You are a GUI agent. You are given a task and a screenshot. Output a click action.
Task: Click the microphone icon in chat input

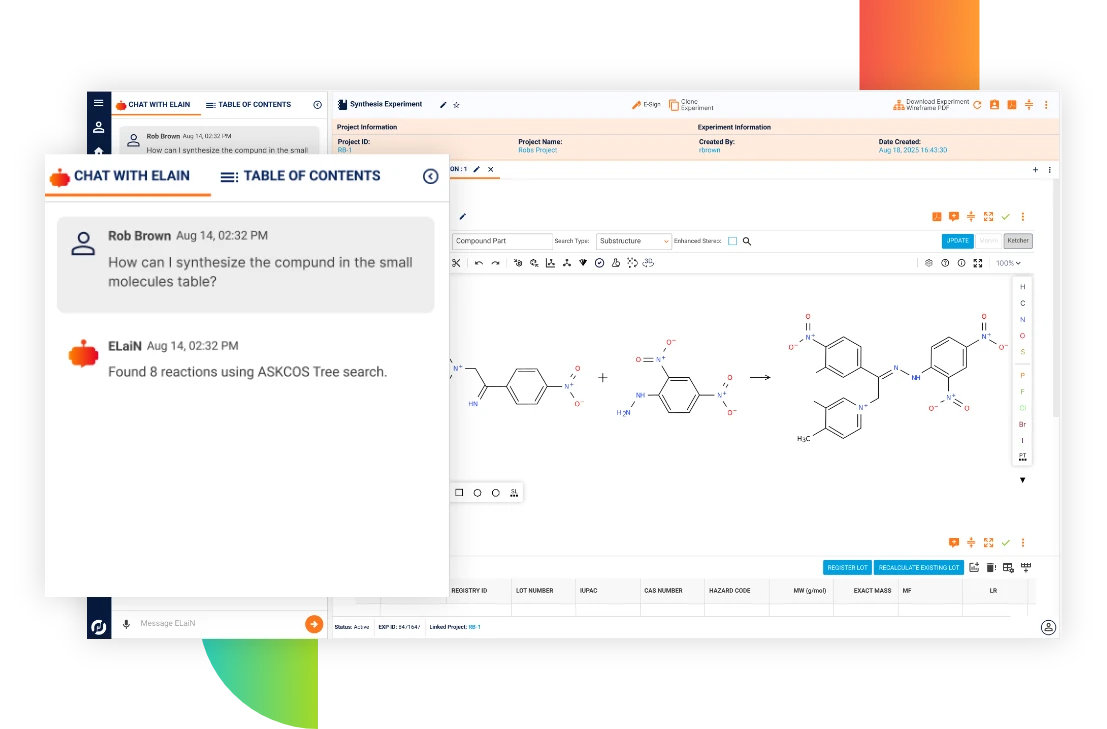click(126, 624)
